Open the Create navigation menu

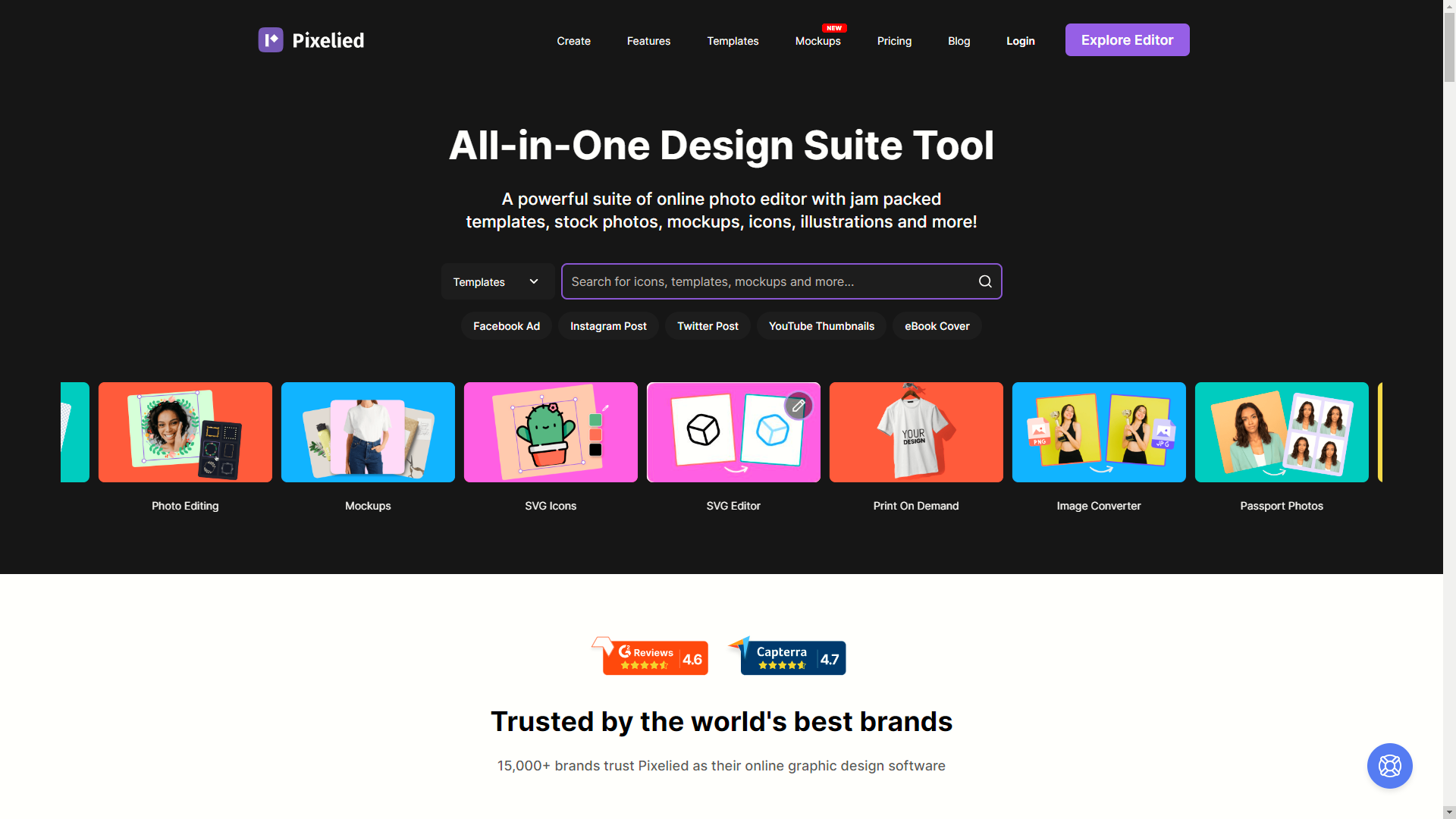click(573, 40)
